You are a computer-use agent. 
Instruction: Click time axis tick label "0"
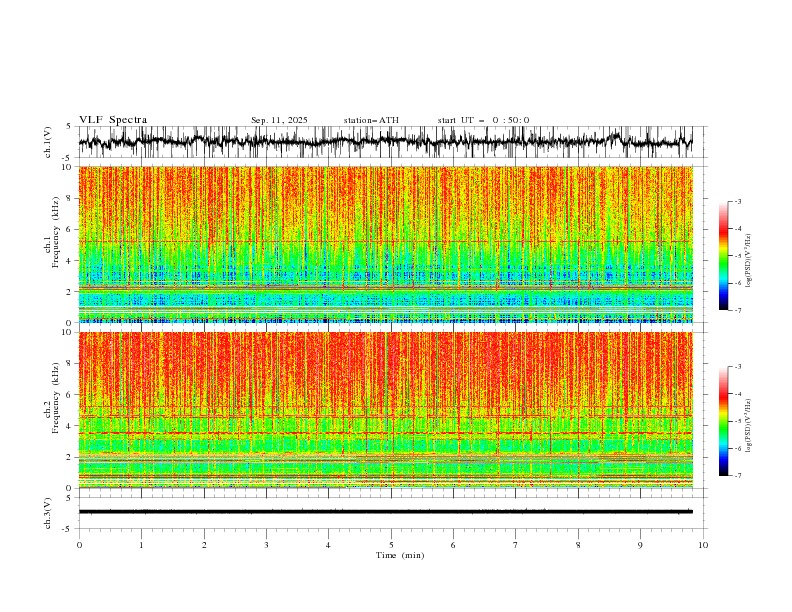pos(79,545)
